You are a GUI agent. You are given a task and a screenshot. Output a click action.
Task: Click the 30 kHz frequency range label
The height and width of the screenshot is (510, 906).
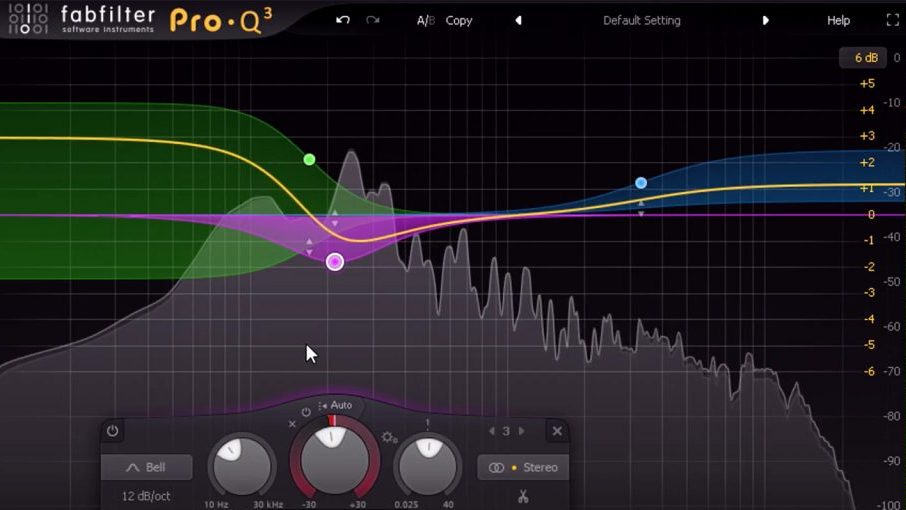tap(268, 504)
